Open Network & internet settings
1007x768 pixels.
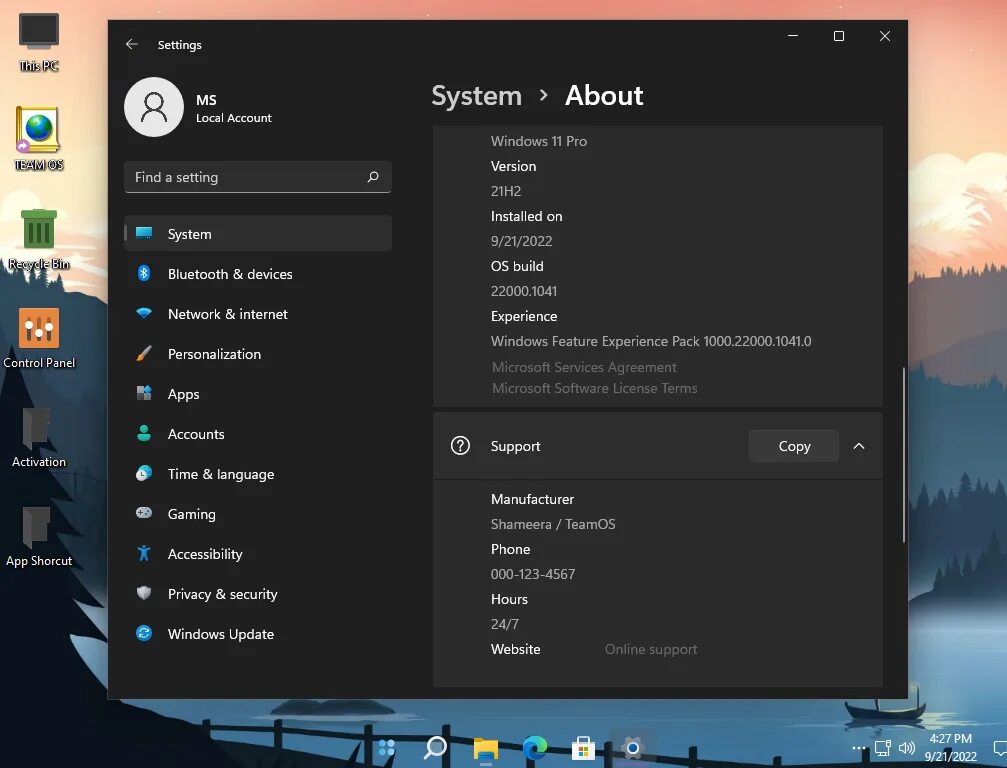[258, 314]
